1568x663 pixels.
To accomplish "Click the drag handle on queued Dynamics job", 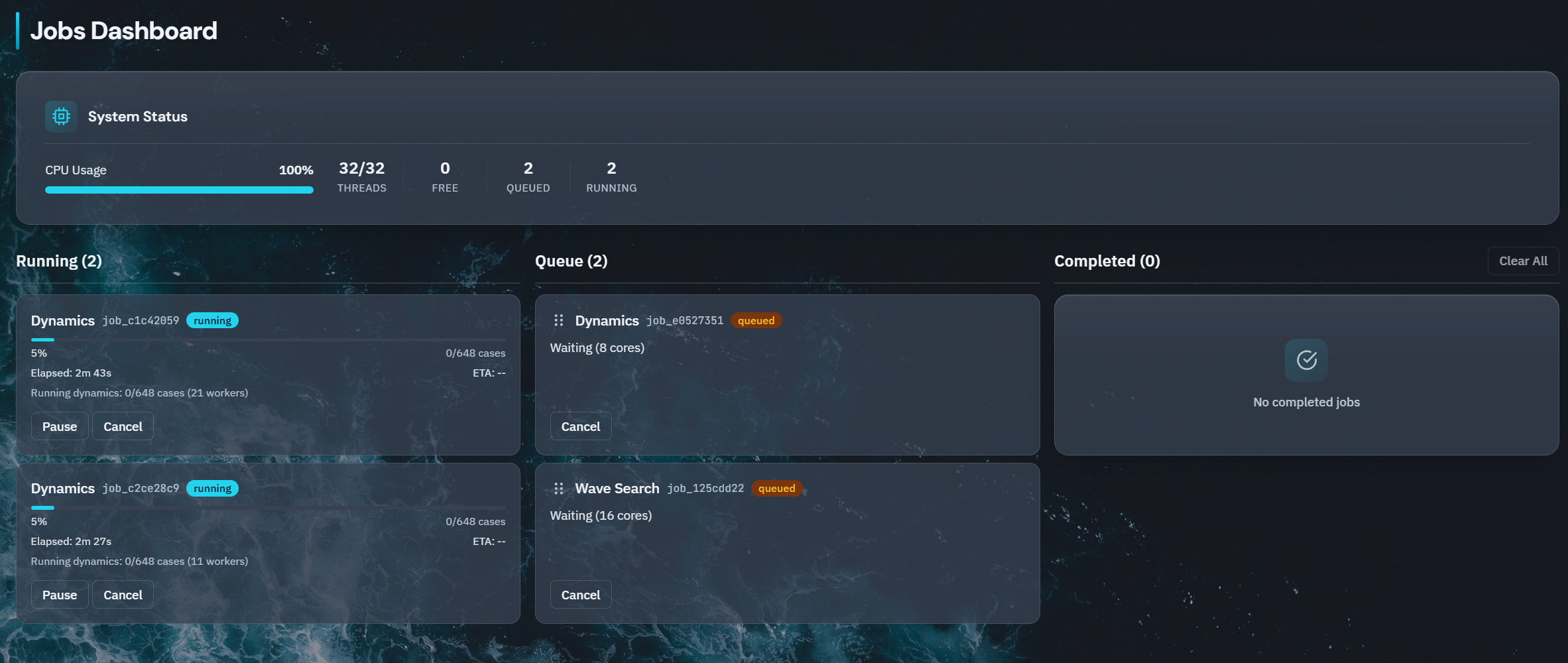I will point(559,320).
